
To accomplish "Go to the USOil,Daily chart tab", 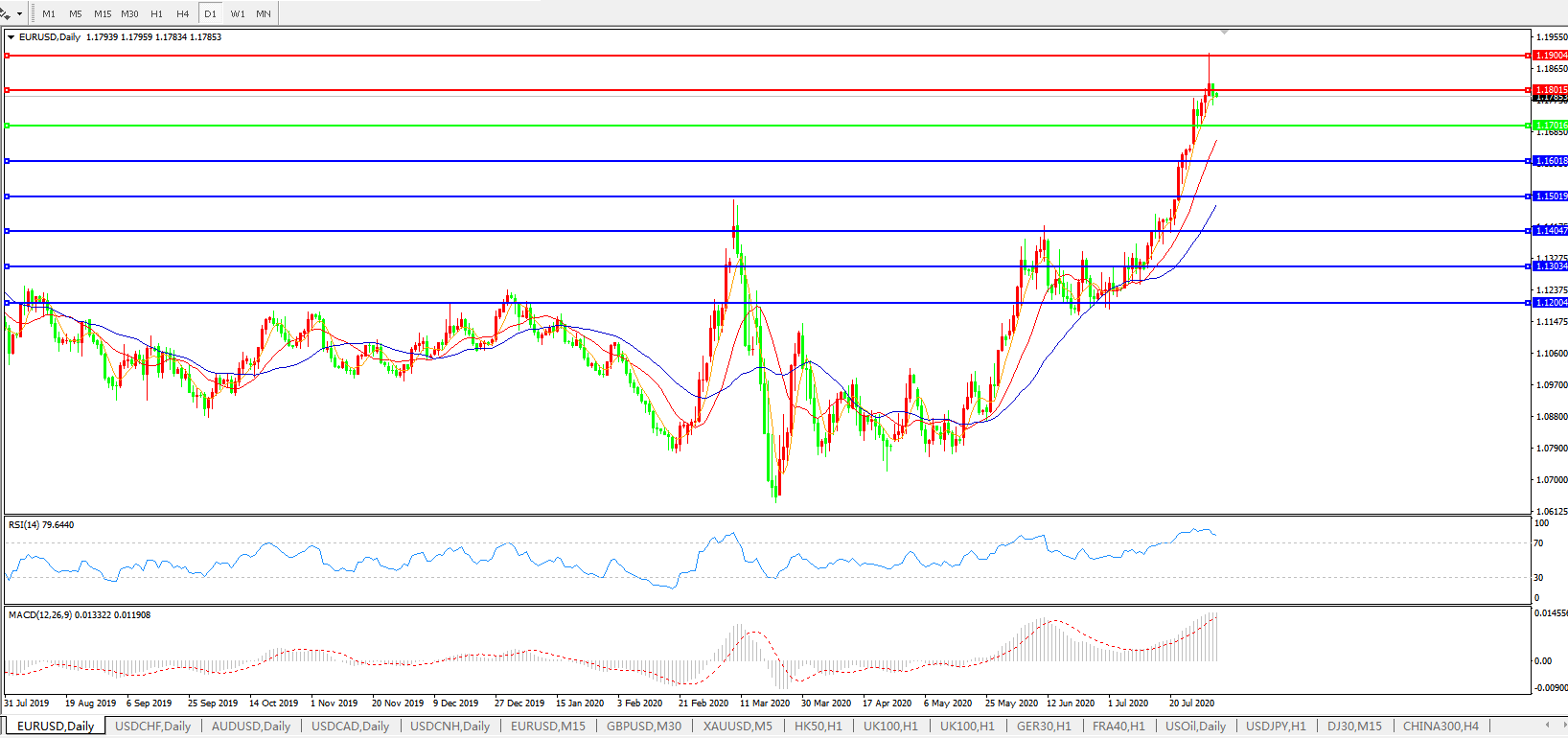I will pyautogui.click(x=1195, y=726).
